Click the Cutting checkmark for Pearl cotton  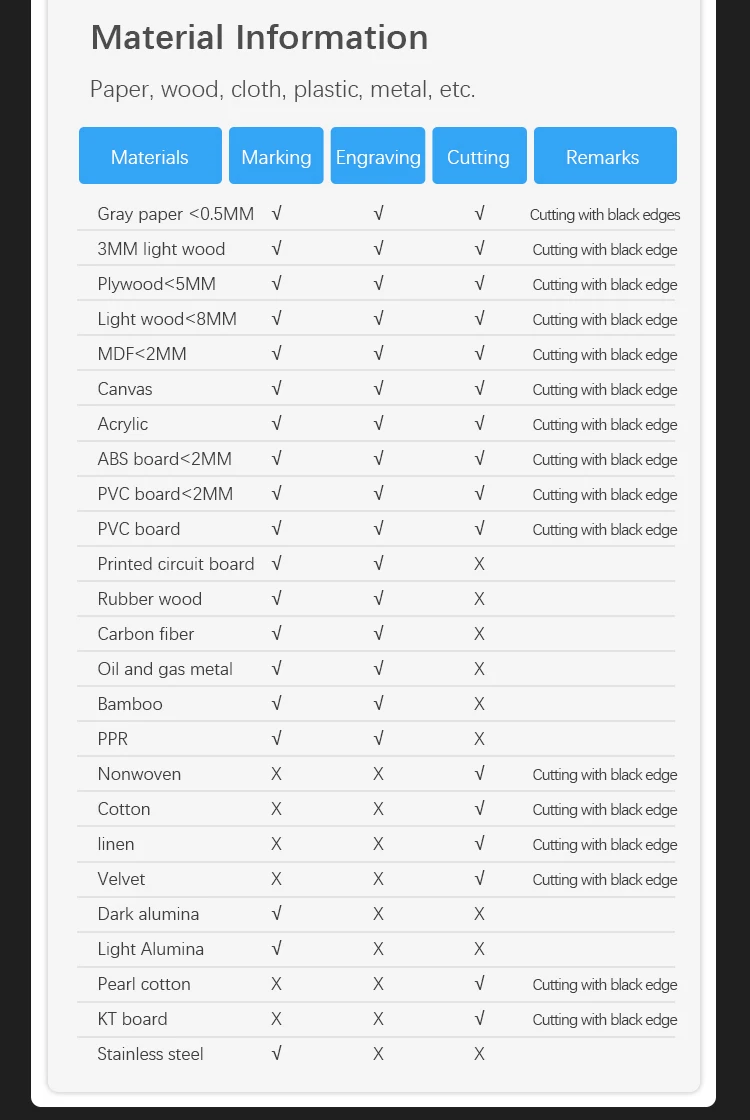click(x=479, y=984)
